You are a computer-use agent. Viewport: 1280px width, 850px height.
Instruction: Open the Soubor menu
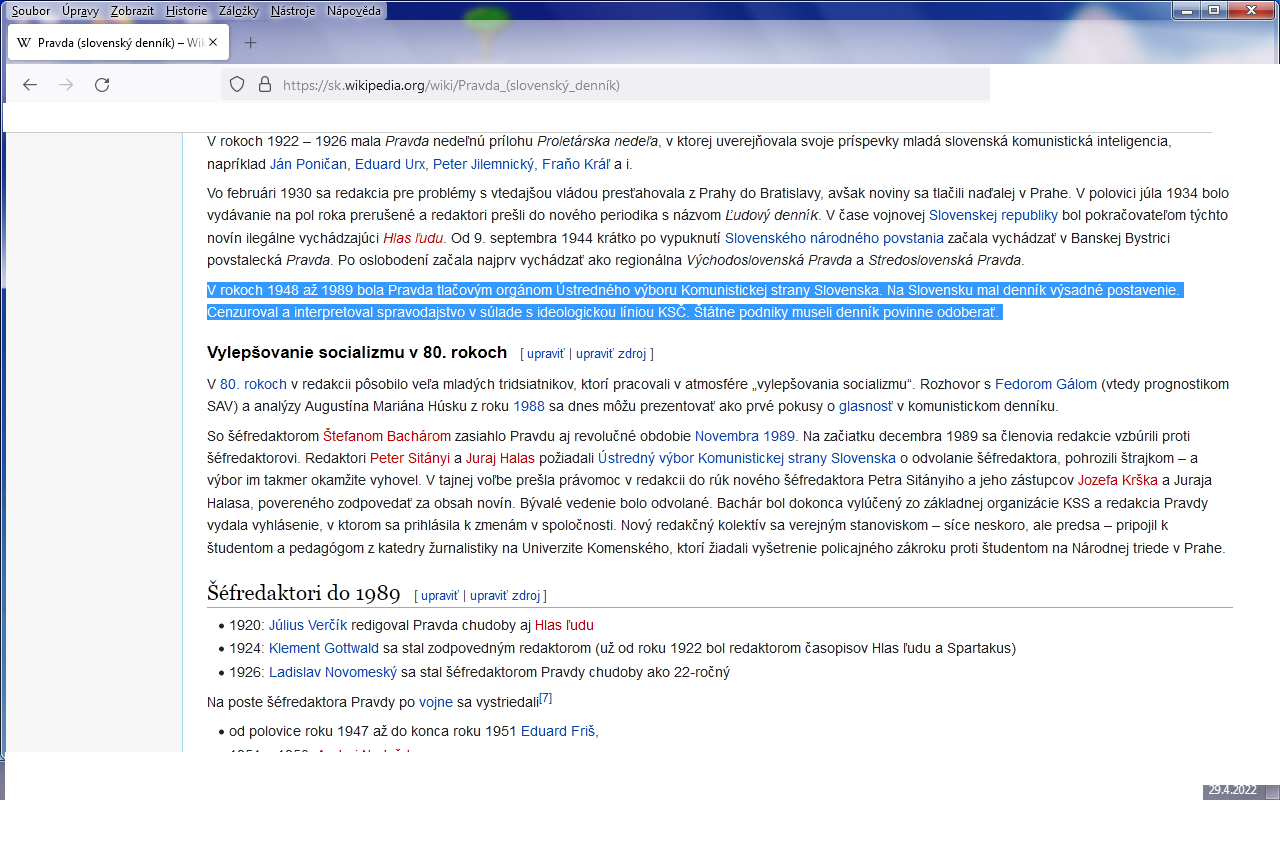coord(30,10)
